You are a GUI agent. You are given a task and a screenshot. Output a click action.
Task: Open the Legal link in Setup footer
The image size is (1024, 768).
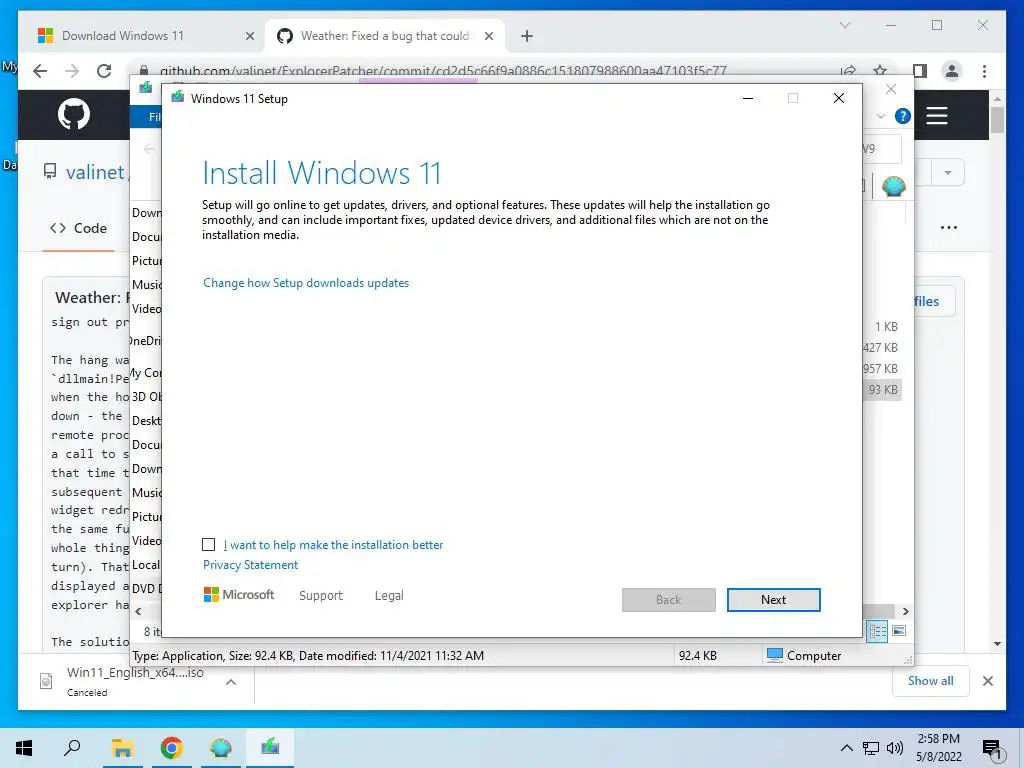(x=389, y=596)
